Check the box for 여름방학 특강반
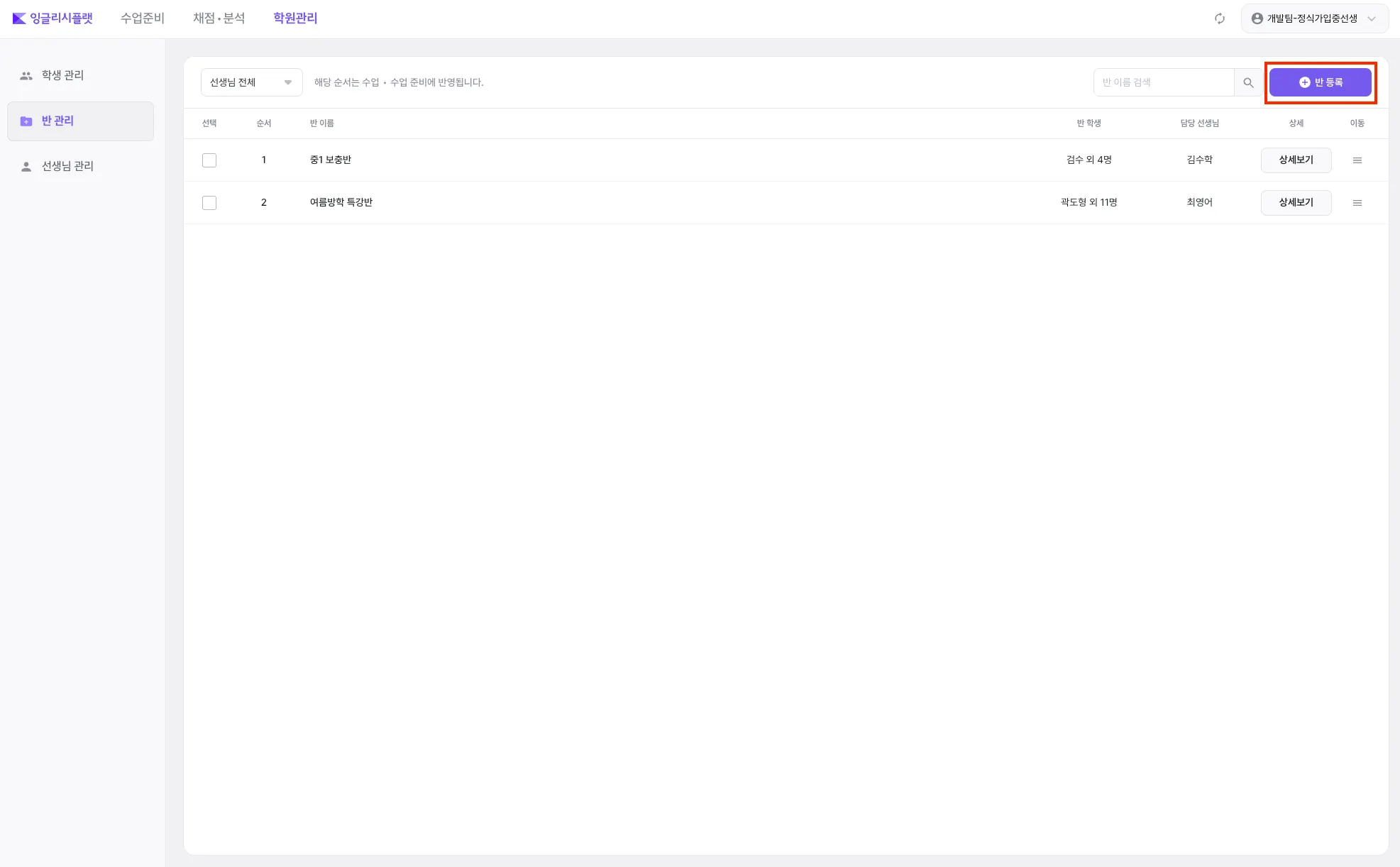Viewport: 1400px width, 867px height. (x=209, y=203)
